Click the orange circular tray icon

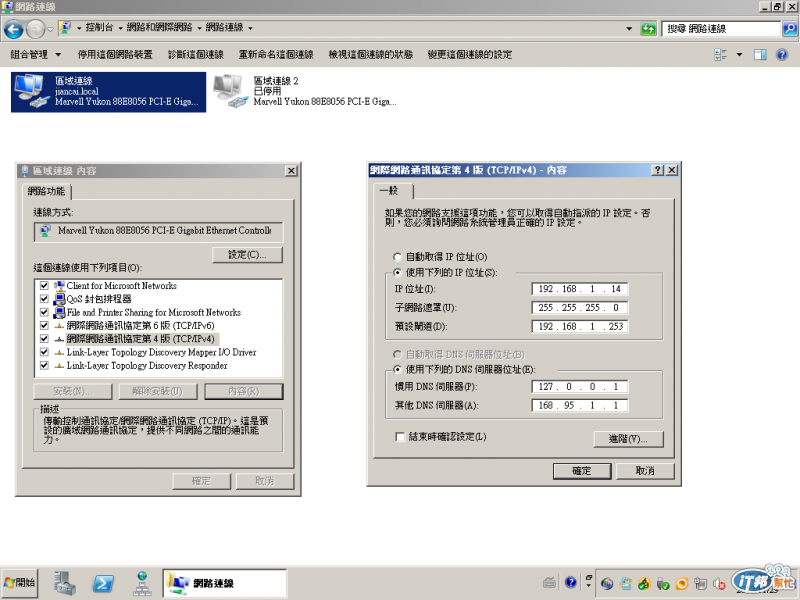tap(682, 583)
